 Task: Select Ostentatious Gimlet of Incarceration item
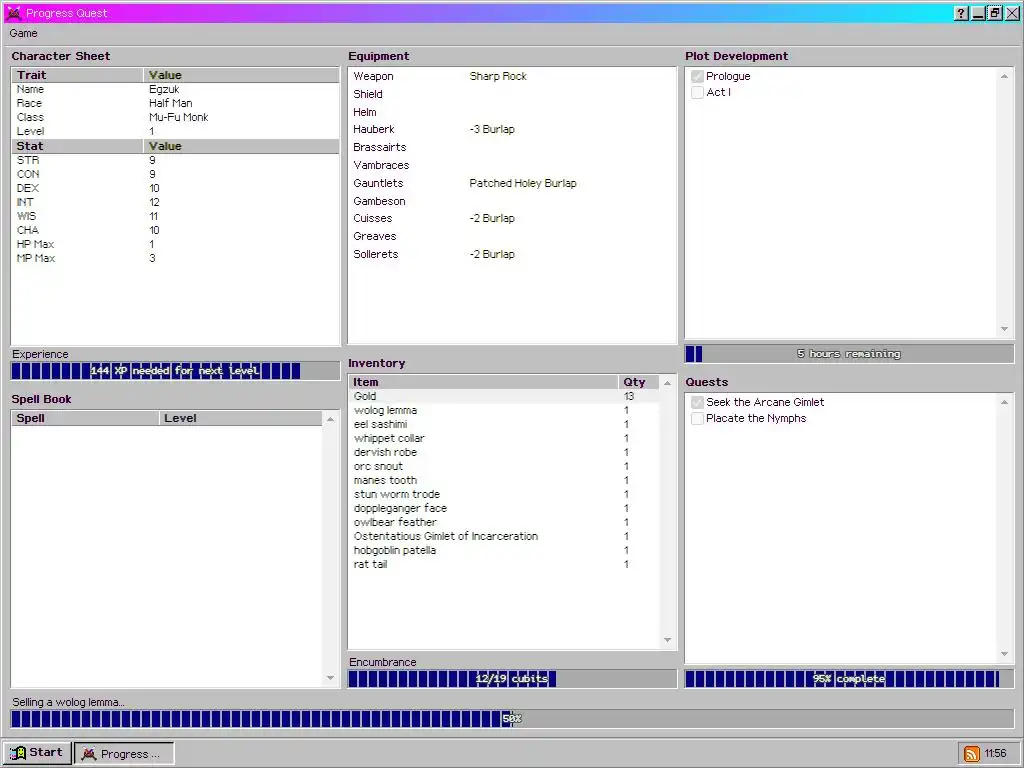click(504, 536)
